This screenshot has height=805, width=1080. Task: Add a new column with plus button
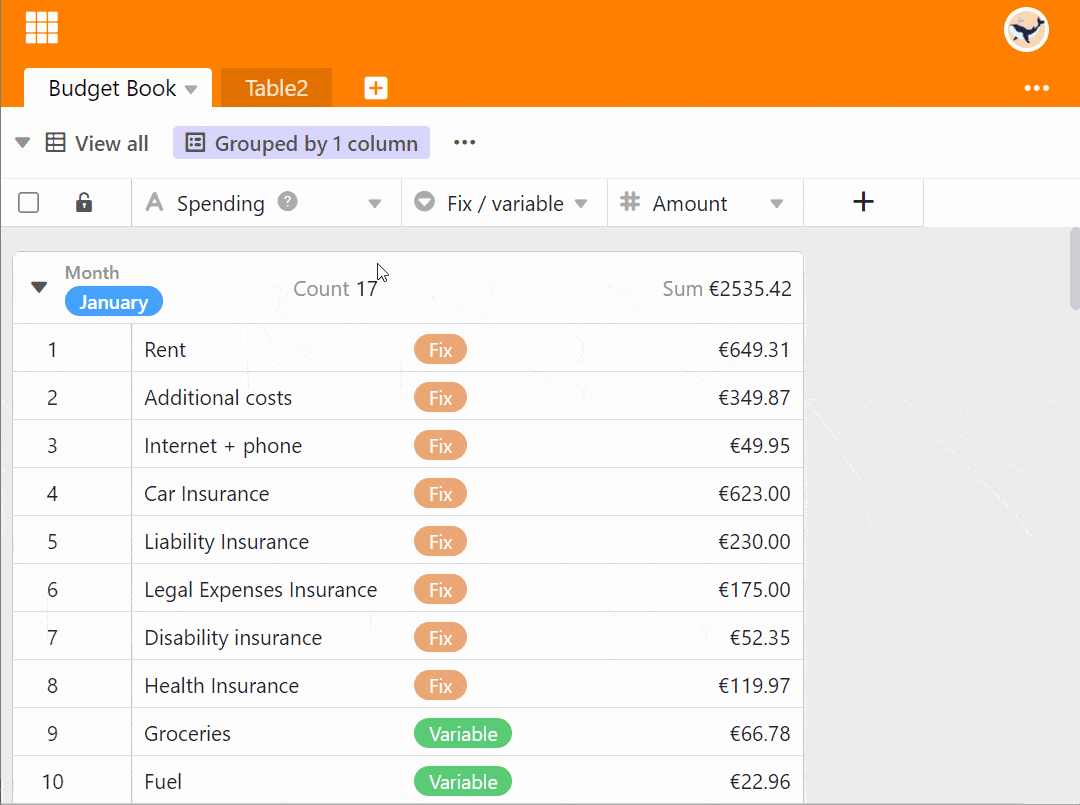pyautogui.click(x=863, y=202)
